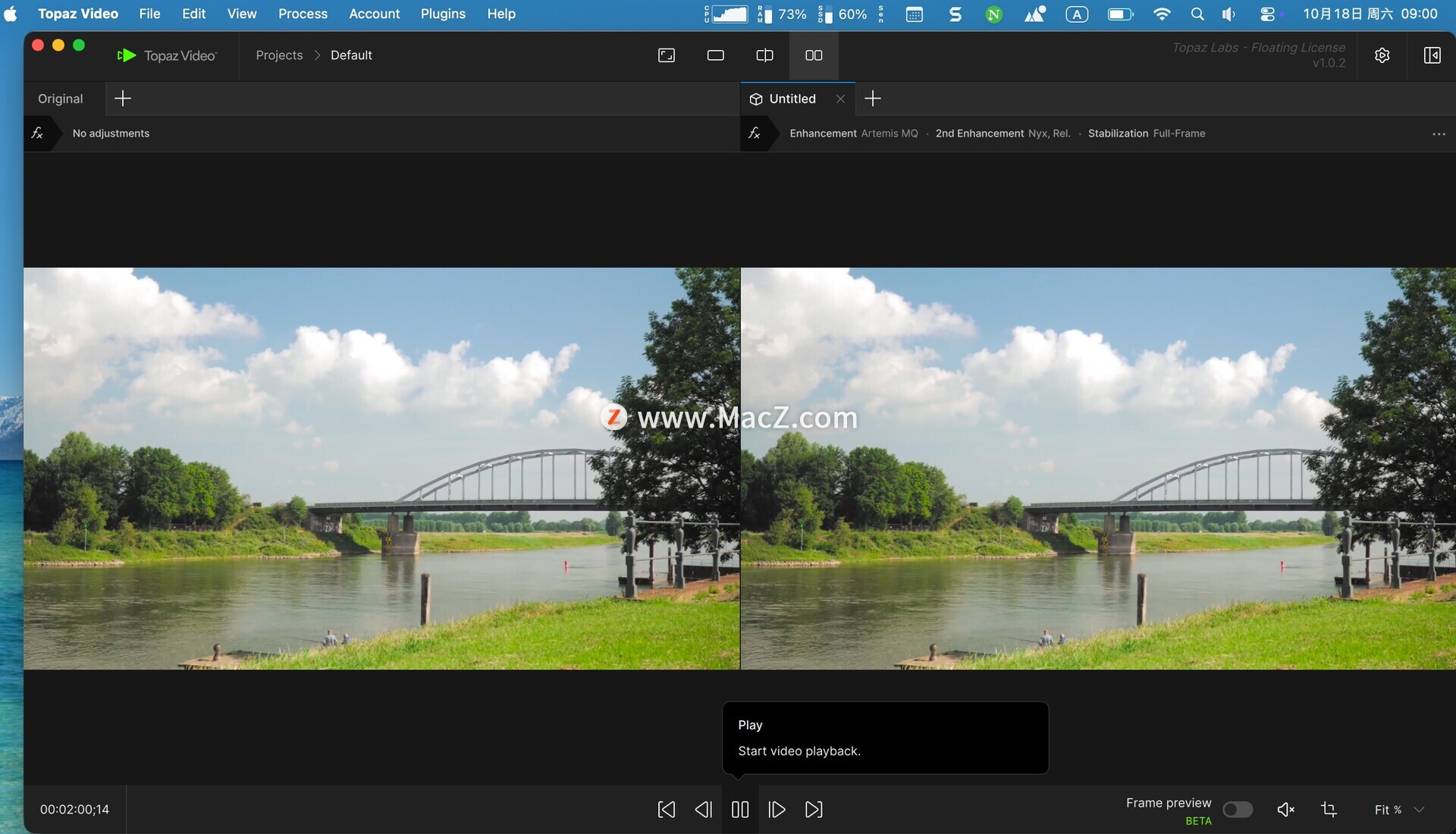Open the crop tool icon
This screenshot has height=834, width=1456.
point(1329,810)
